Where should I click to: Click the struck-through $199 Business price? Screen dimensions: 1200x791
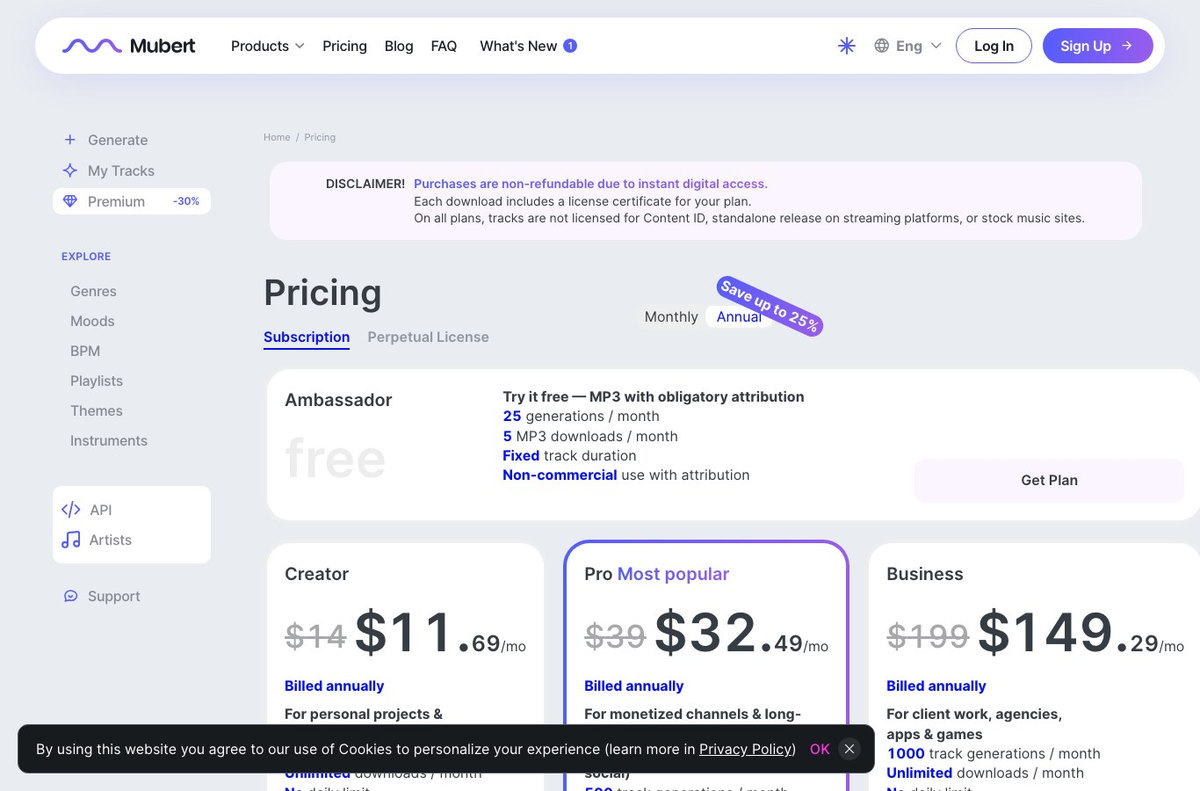pyautogui.click(x=928, y=636)
